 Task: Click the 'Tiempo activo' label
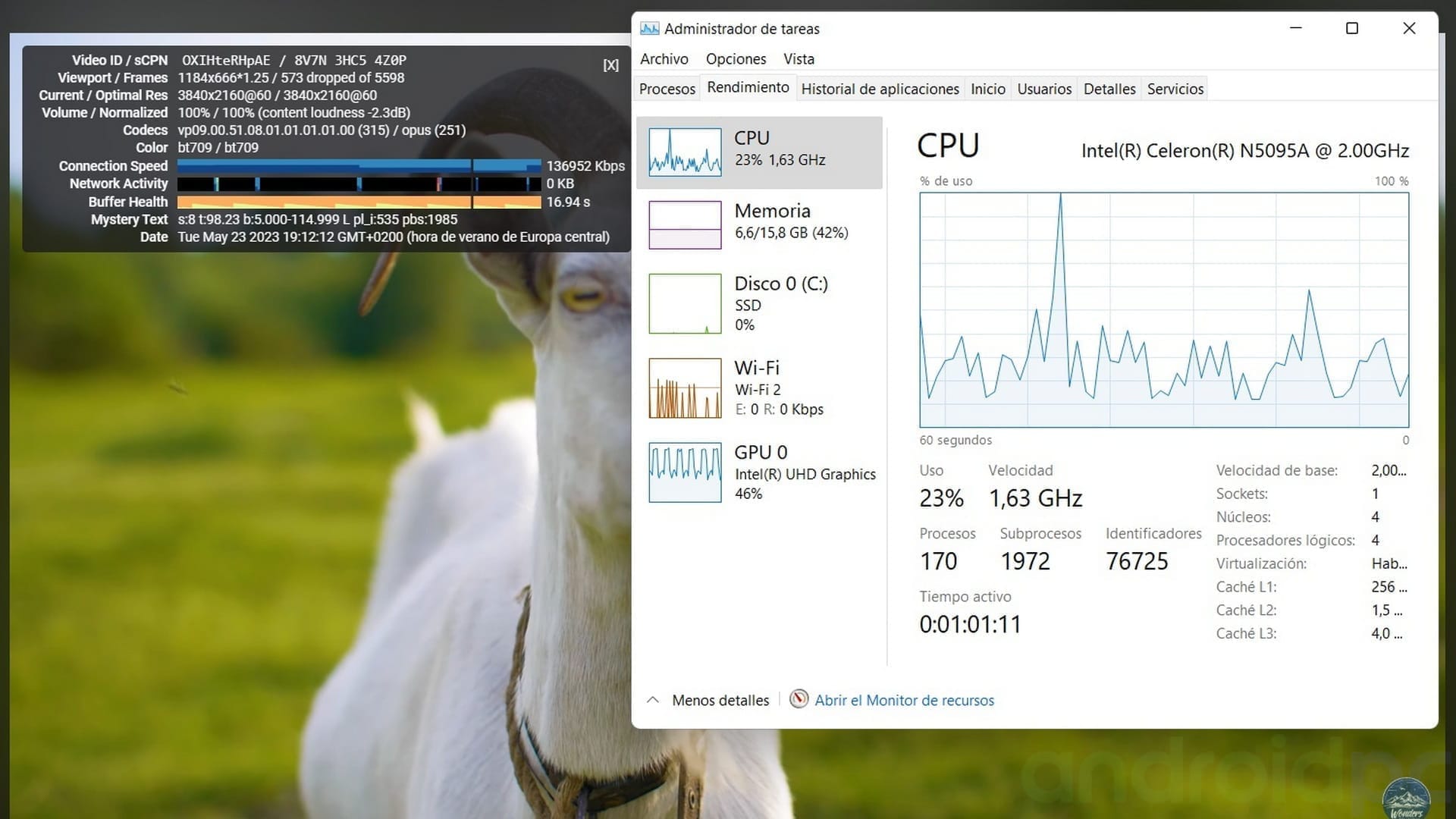click(x=965, y=597)
